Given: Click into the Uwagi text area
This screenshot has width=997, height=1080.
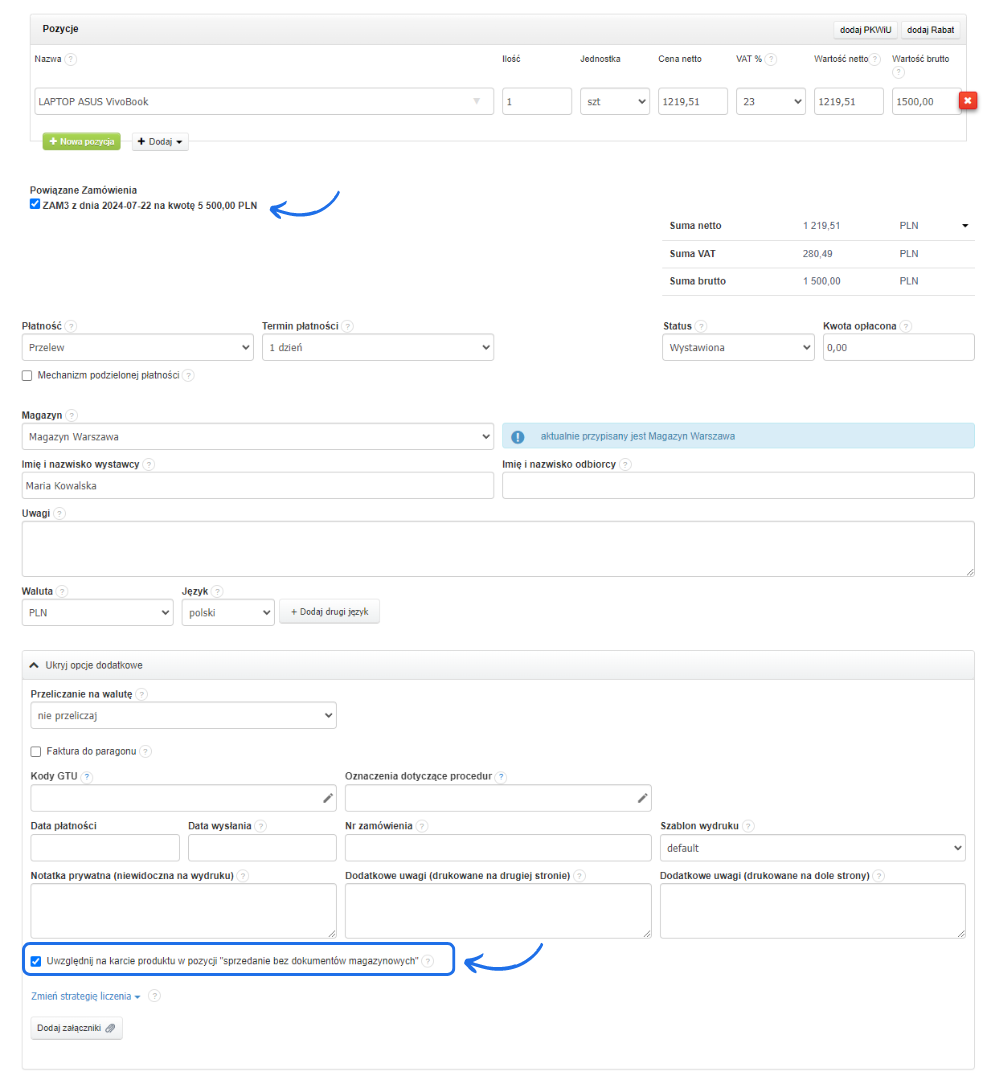Looking at the screenshot, I should [x=497, y=548].
